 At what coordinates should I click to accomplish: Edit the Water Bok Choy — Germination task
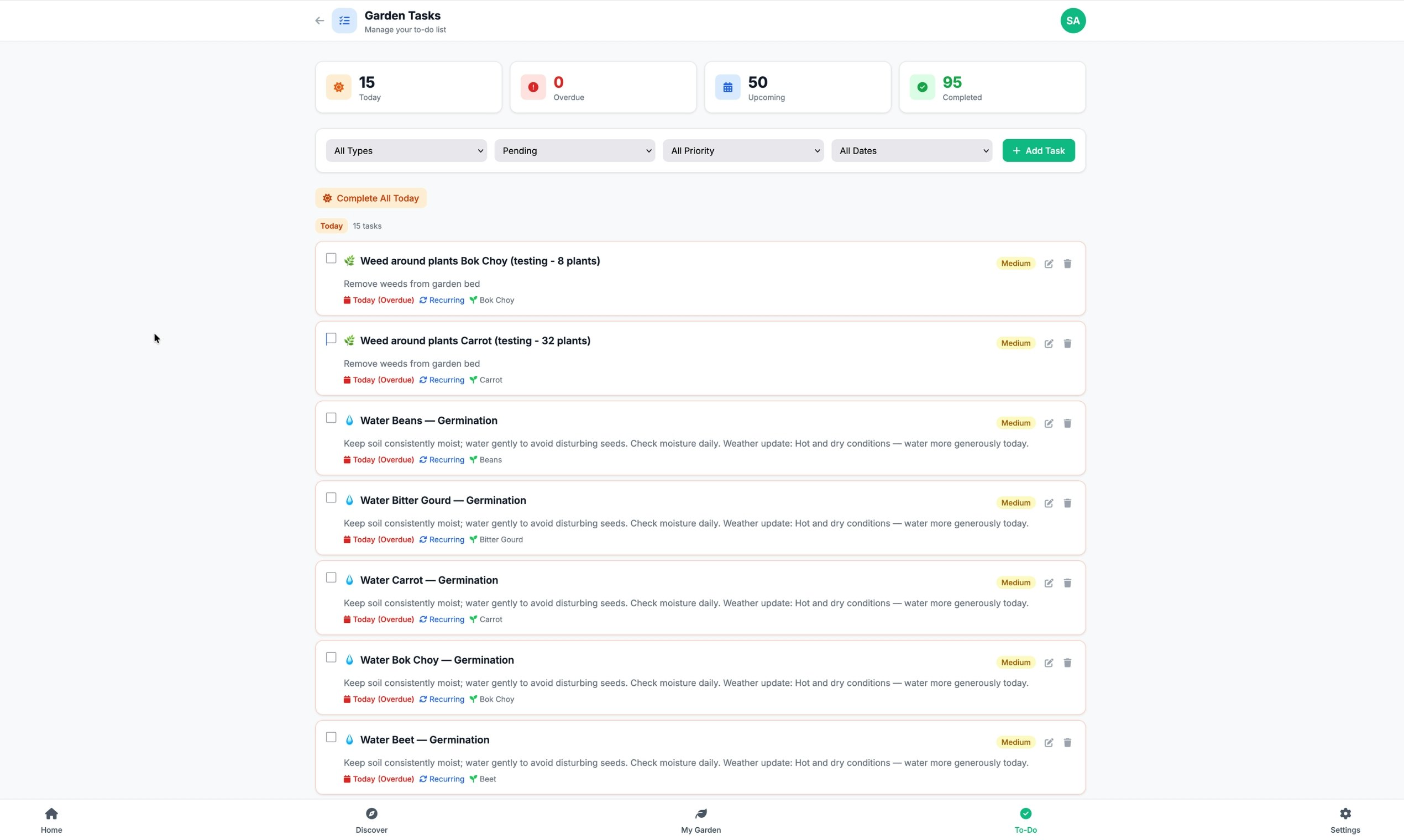[1048, 662]
